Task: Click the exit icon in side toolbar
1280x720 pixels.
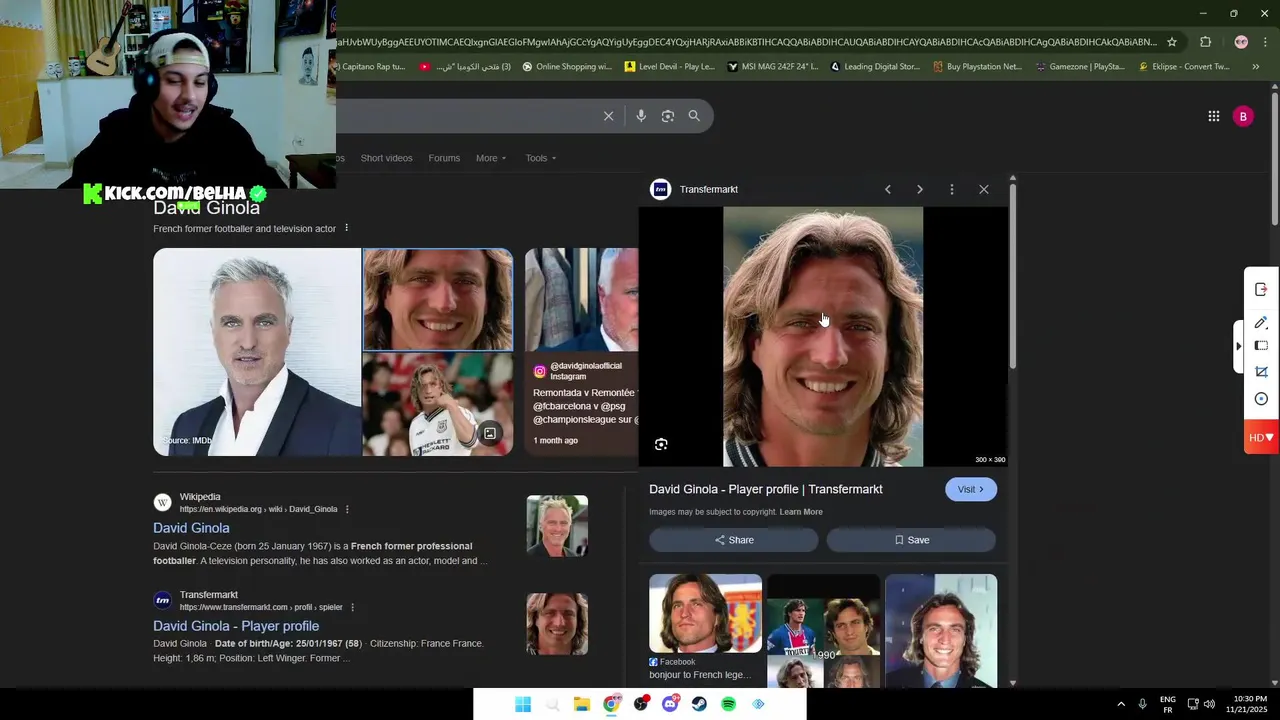Action: coord(1261,289)
